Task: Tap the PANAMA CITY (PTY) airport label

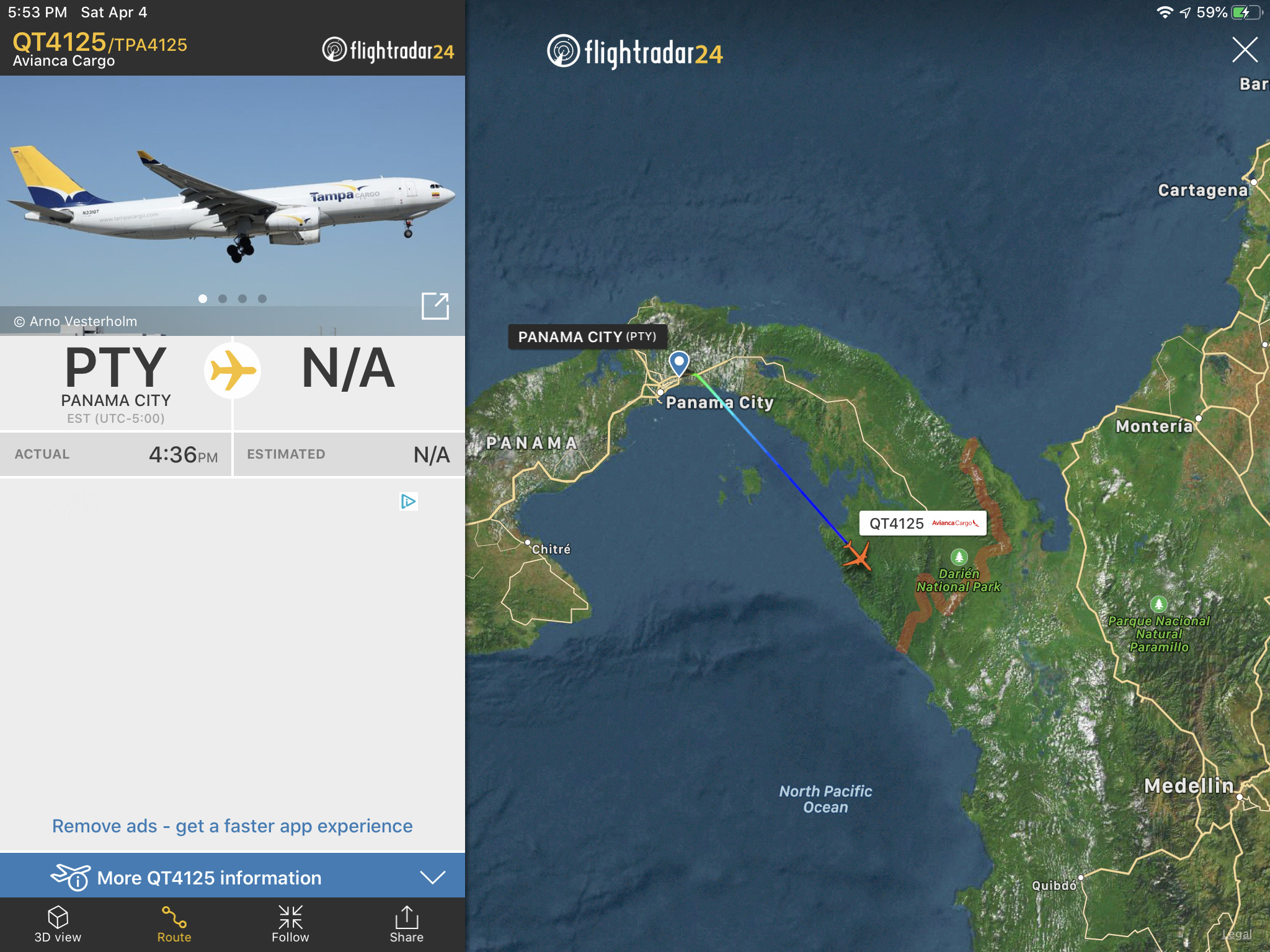Action: (x=587, y=337)
